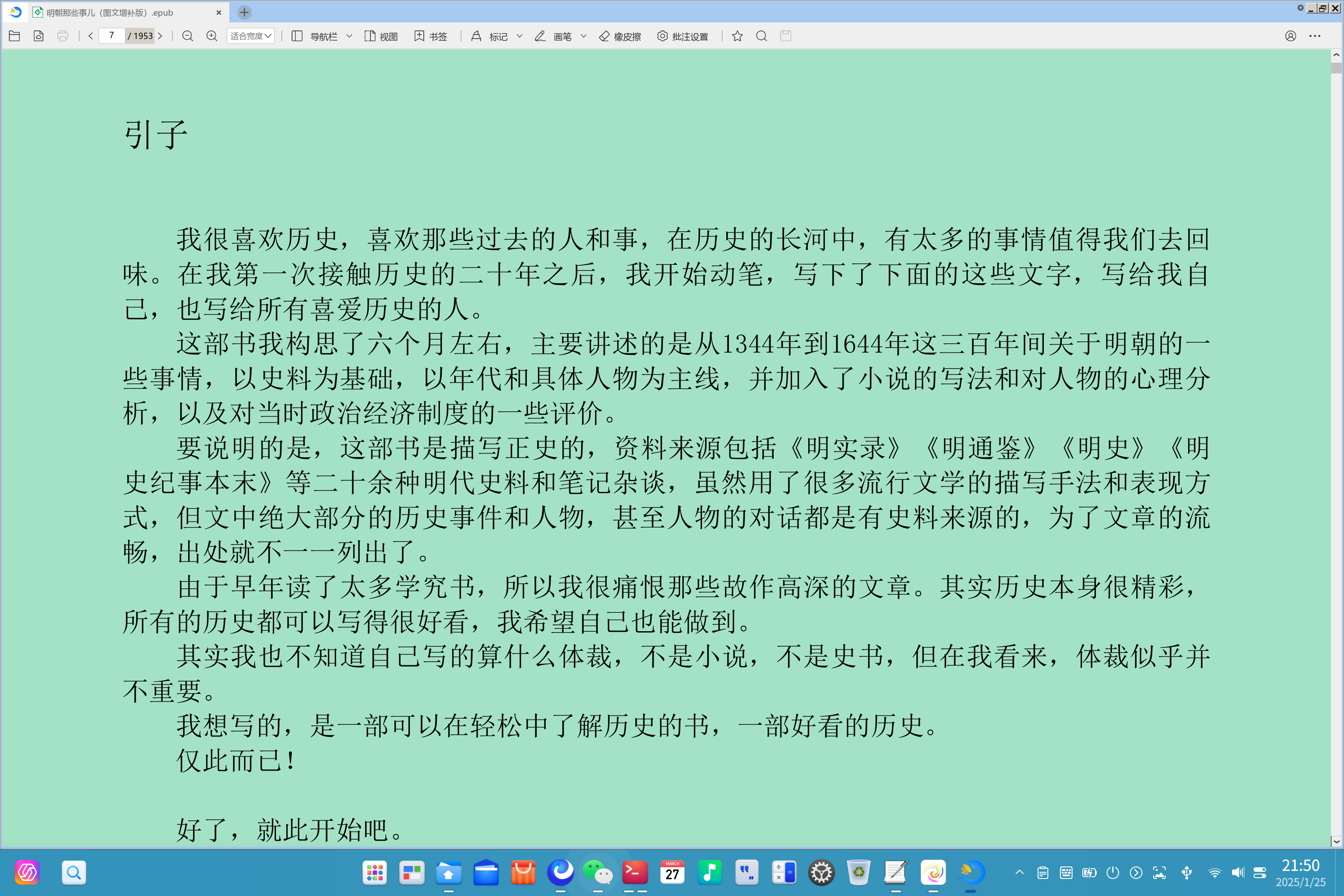Image resolution: width=1344 pixels, height=896 pixels.
Task: Click the page number input field
Action: click(x=112, y=35)
